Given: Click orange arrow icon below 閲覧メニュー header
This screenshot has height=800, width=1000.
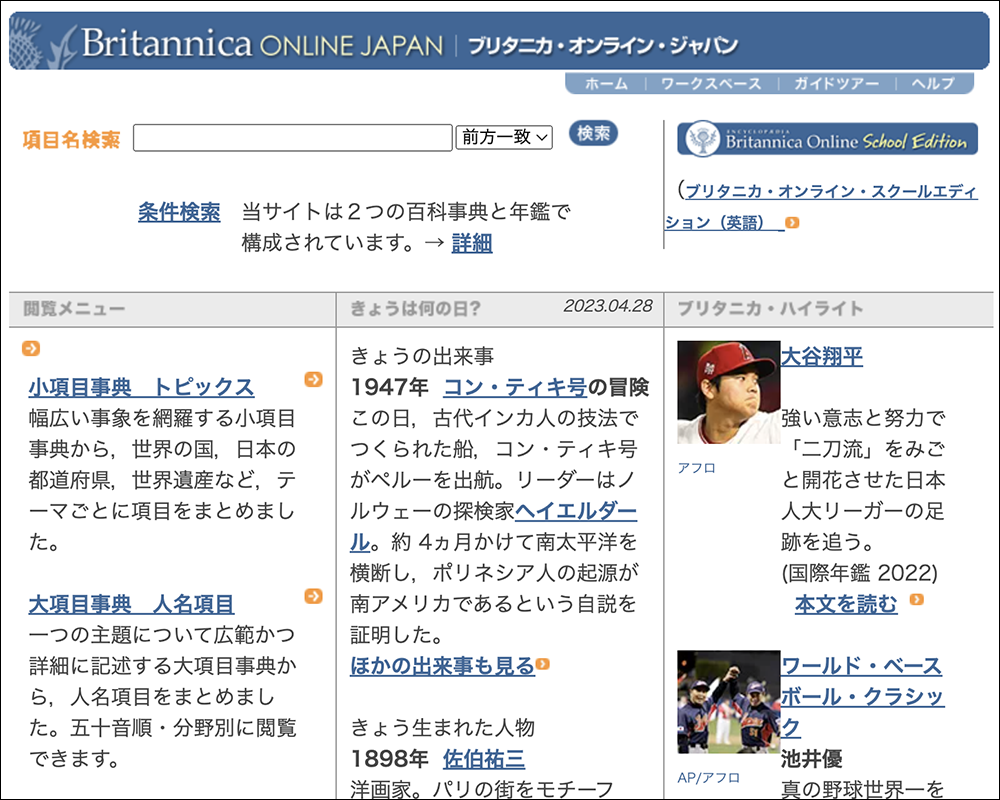Looking at the screenshot, I should [31, 348].
